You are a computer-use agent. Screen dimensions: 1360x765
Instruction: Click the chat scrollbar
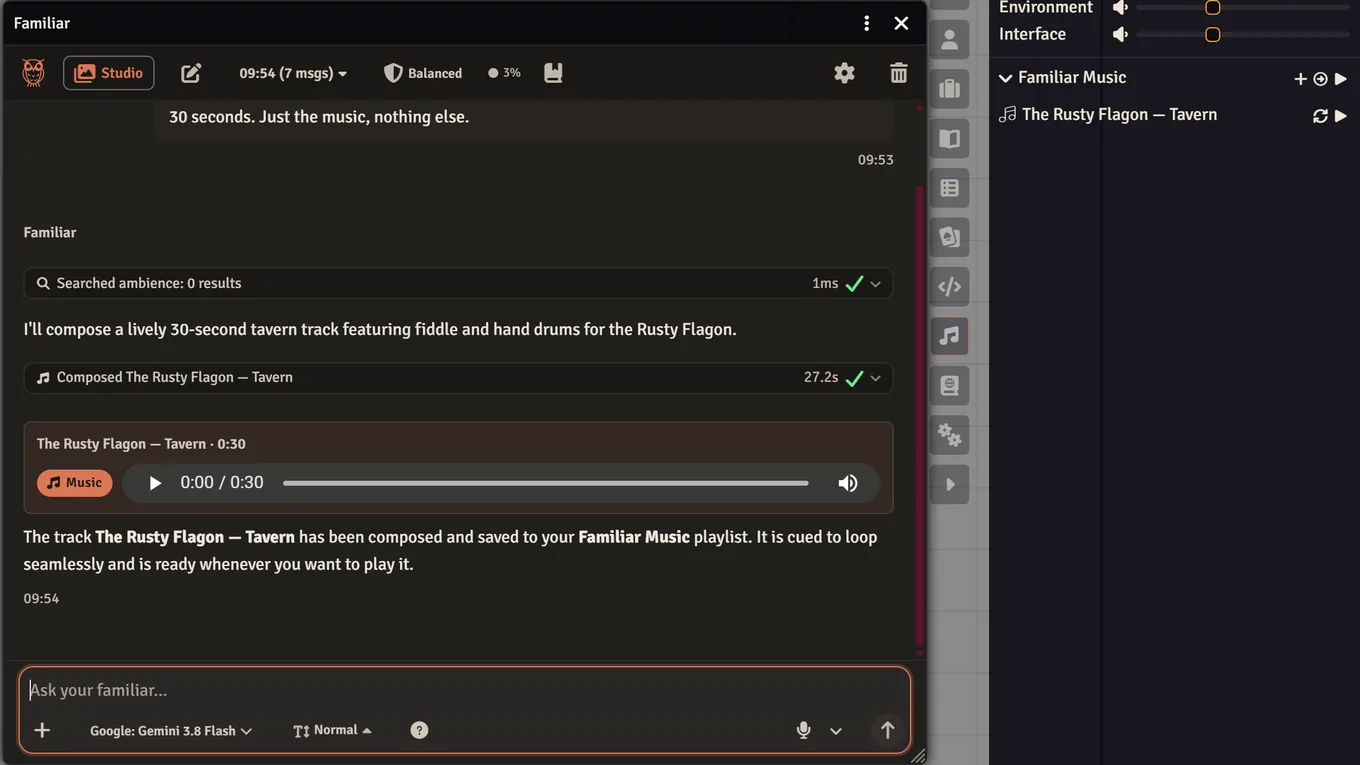[x=920, y=415]
